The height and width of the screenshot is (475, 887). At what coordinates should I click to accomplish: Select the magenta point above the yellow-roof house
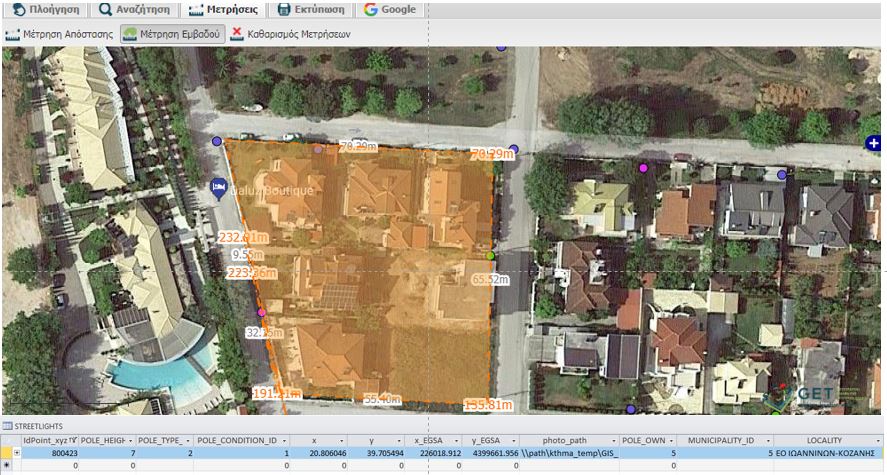click(643, 167)
